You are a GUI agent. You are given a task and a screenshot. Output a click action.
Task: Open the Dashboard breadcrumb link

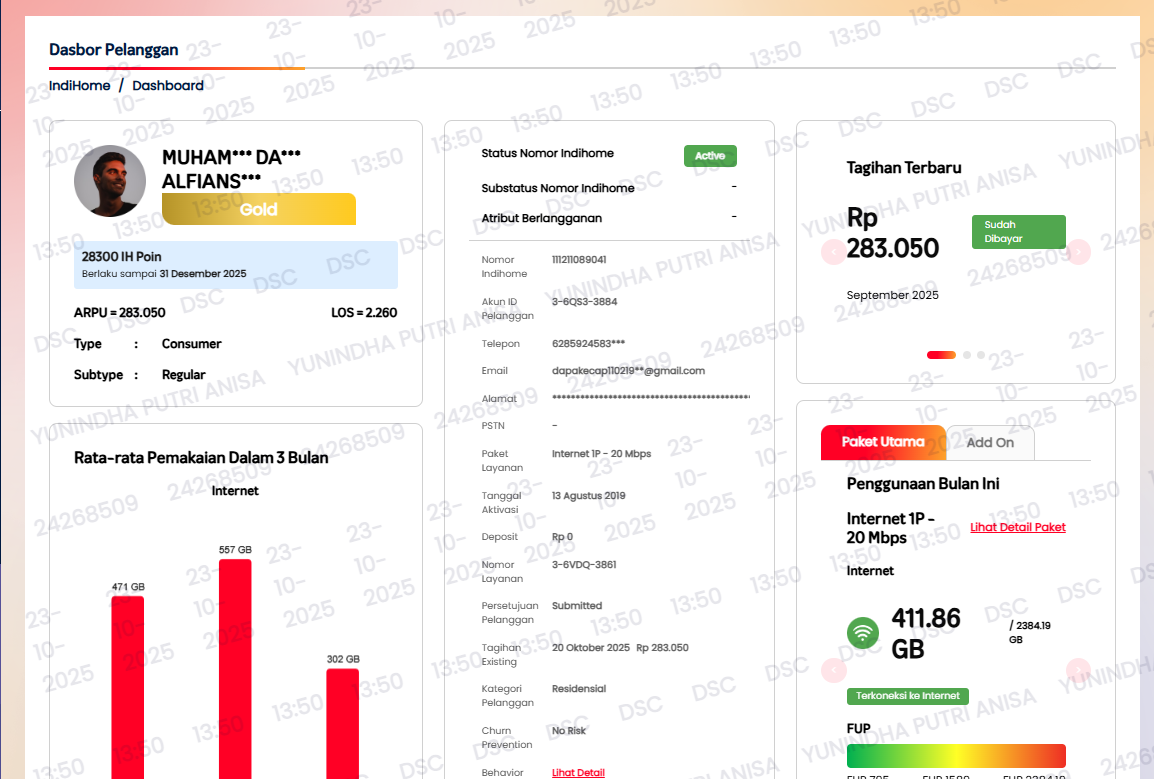168,85
